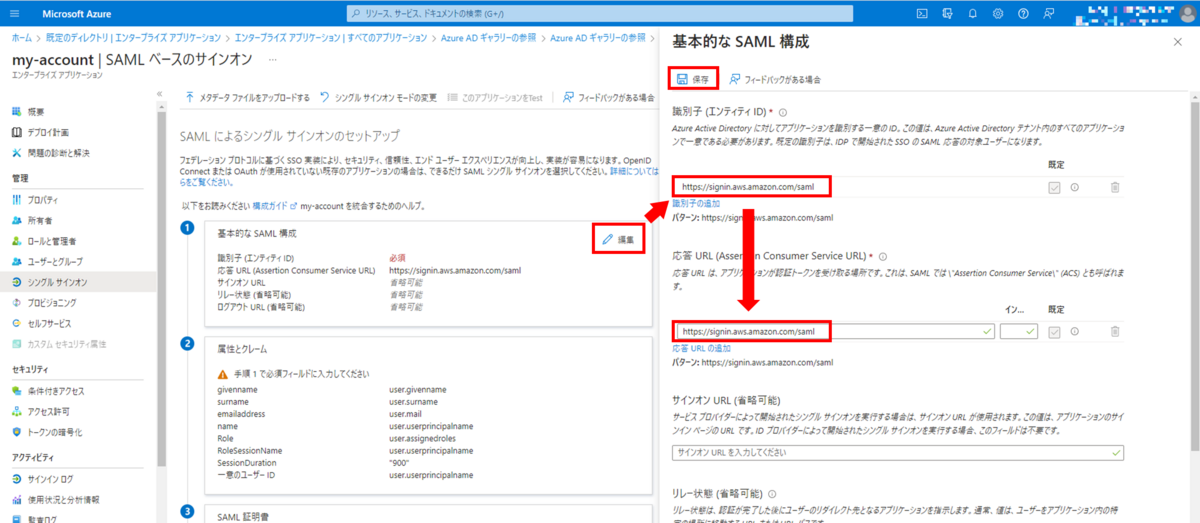Collapse the left sidebar with double chevron

160,93
